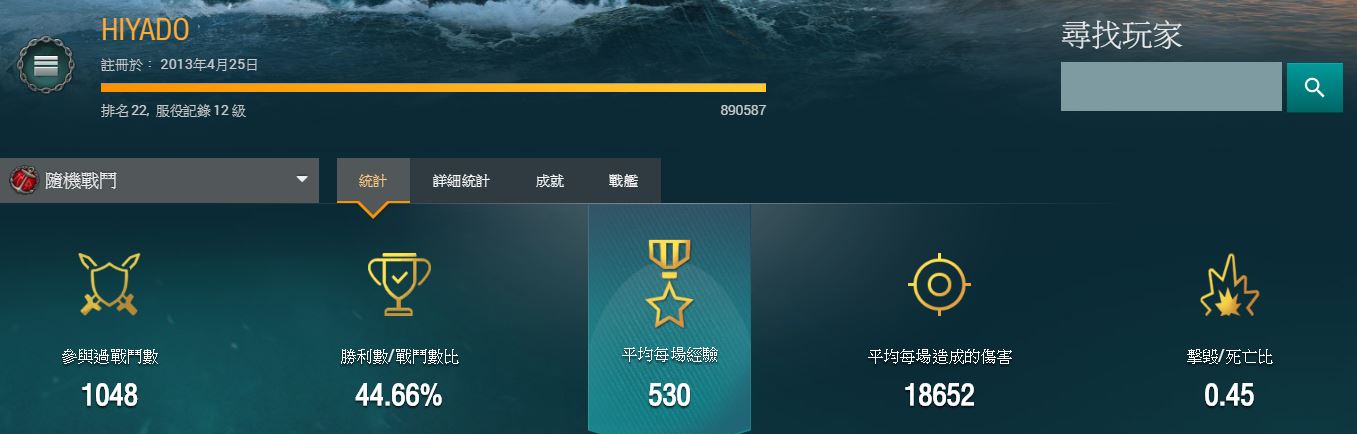Click the HIYADO player name

pyautogui.click(x=145, y=31)
